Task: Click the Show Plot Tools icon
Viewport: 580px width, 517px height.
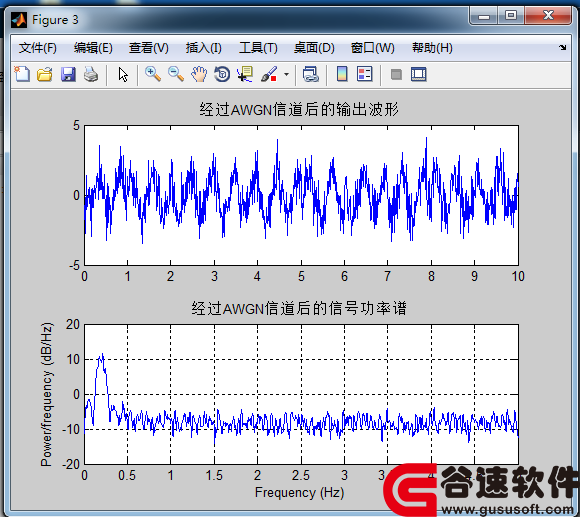Action: 419,74
